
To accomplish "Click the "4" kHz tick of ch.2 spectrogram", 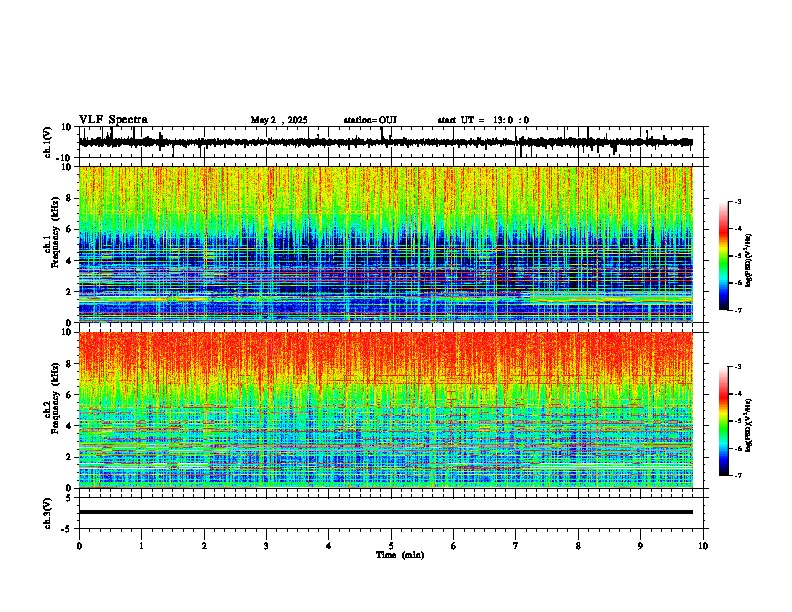I will pyautogui.click(x=69, y=426).
